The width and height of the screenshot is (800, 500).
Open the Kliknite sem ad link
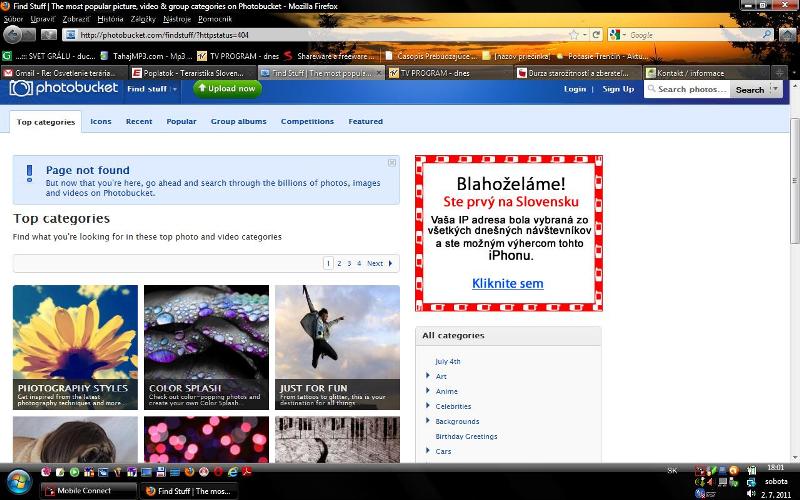(508, 283)
